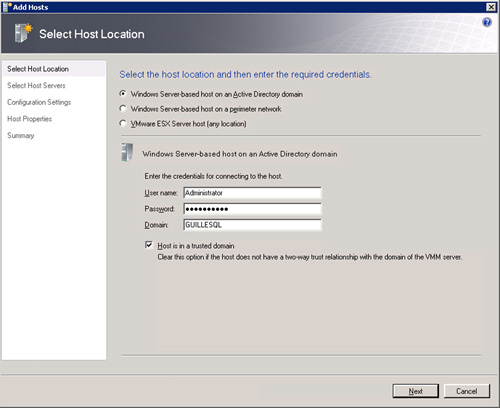Uncheck Host is in a trusted domain

point(149,245)
